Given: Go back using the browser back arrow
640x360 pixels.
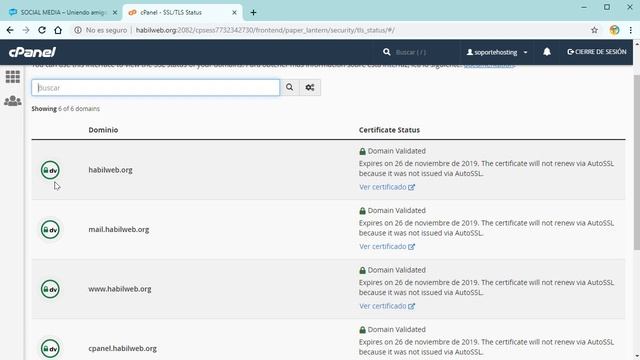Looking at the screenshot, I should 10,30.
